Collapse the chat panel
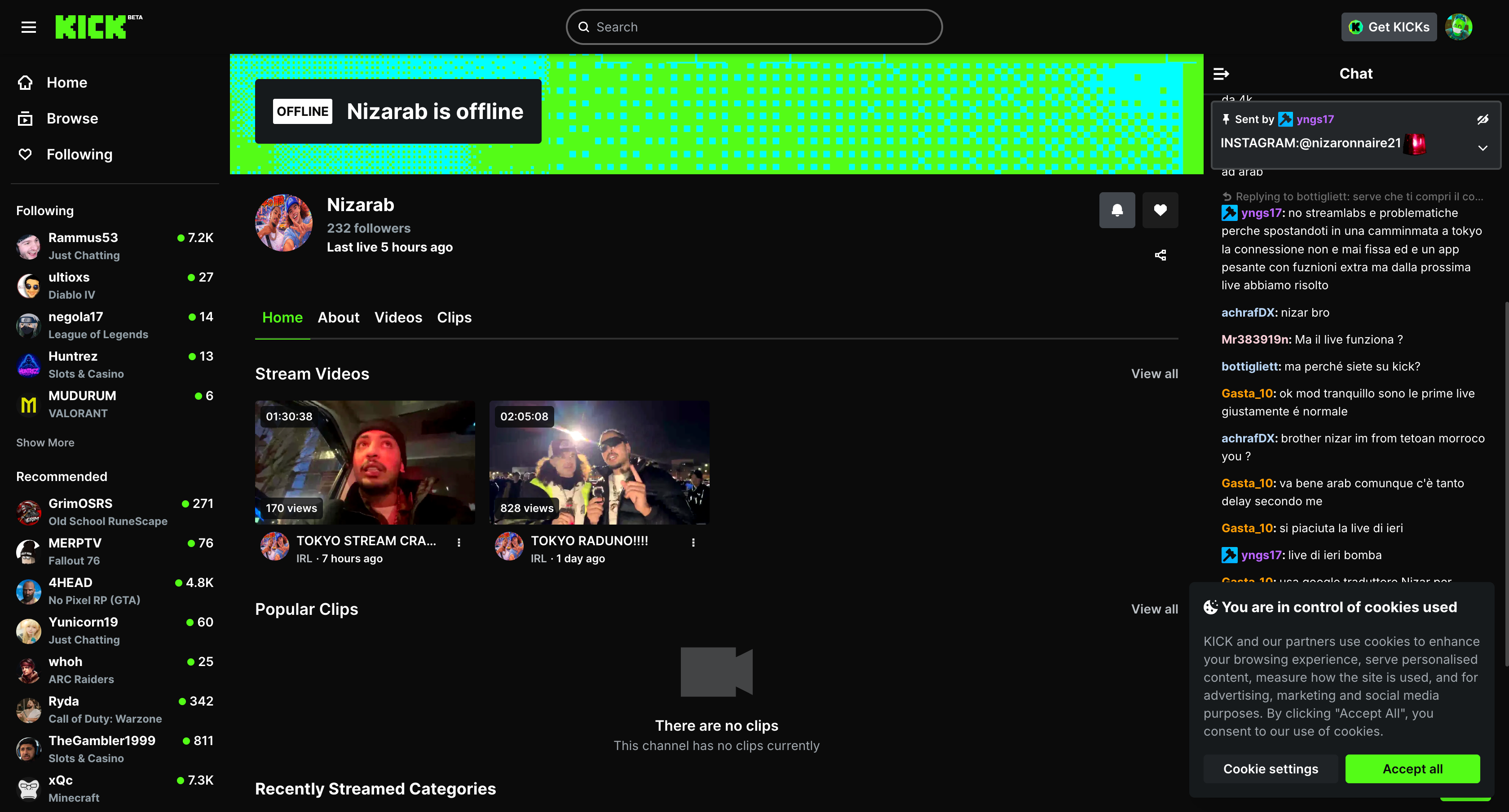Image resolution: width=1509 pixels, height=812 pixels. click(1221, 74)
